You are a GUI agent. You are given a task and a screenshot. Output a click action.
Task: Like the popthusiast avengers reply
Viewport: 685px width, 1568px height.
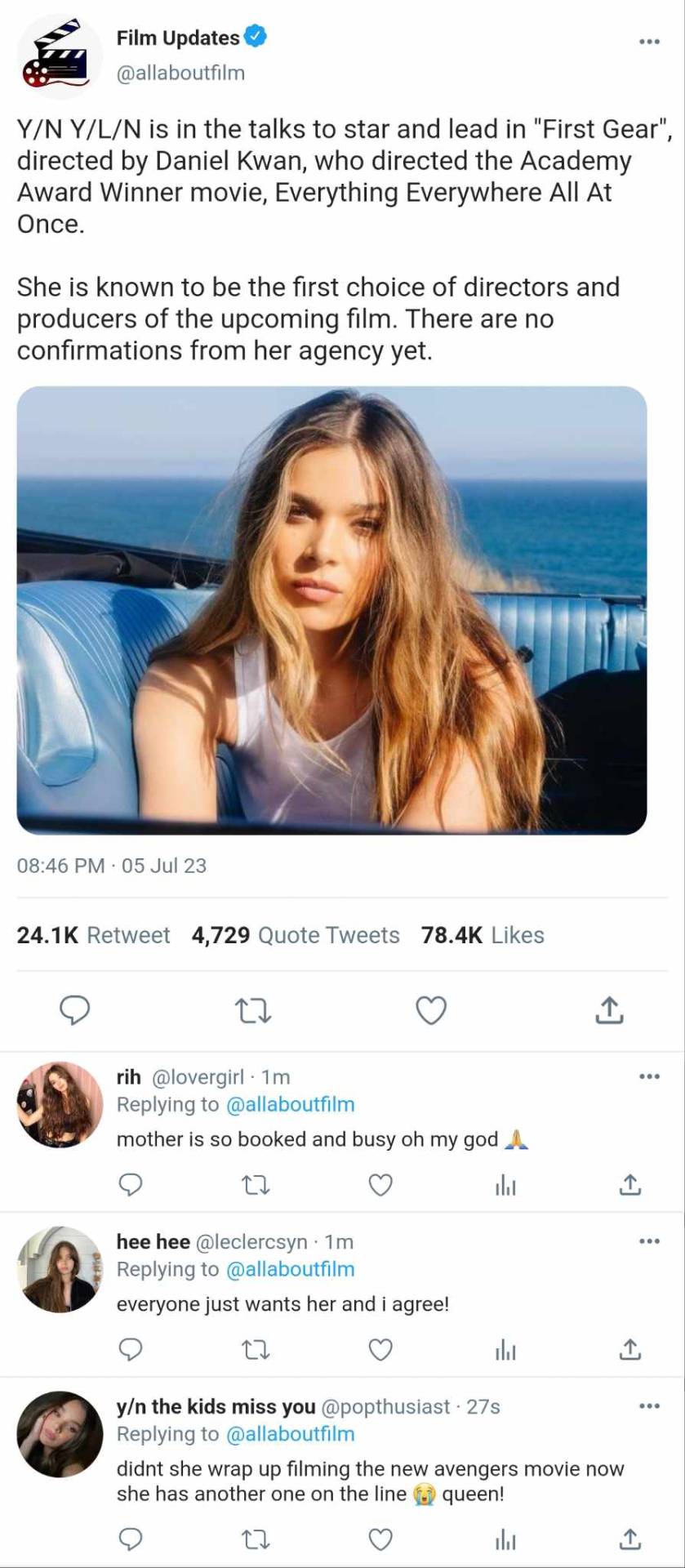pyautogui.click(x=380, y=1539)
